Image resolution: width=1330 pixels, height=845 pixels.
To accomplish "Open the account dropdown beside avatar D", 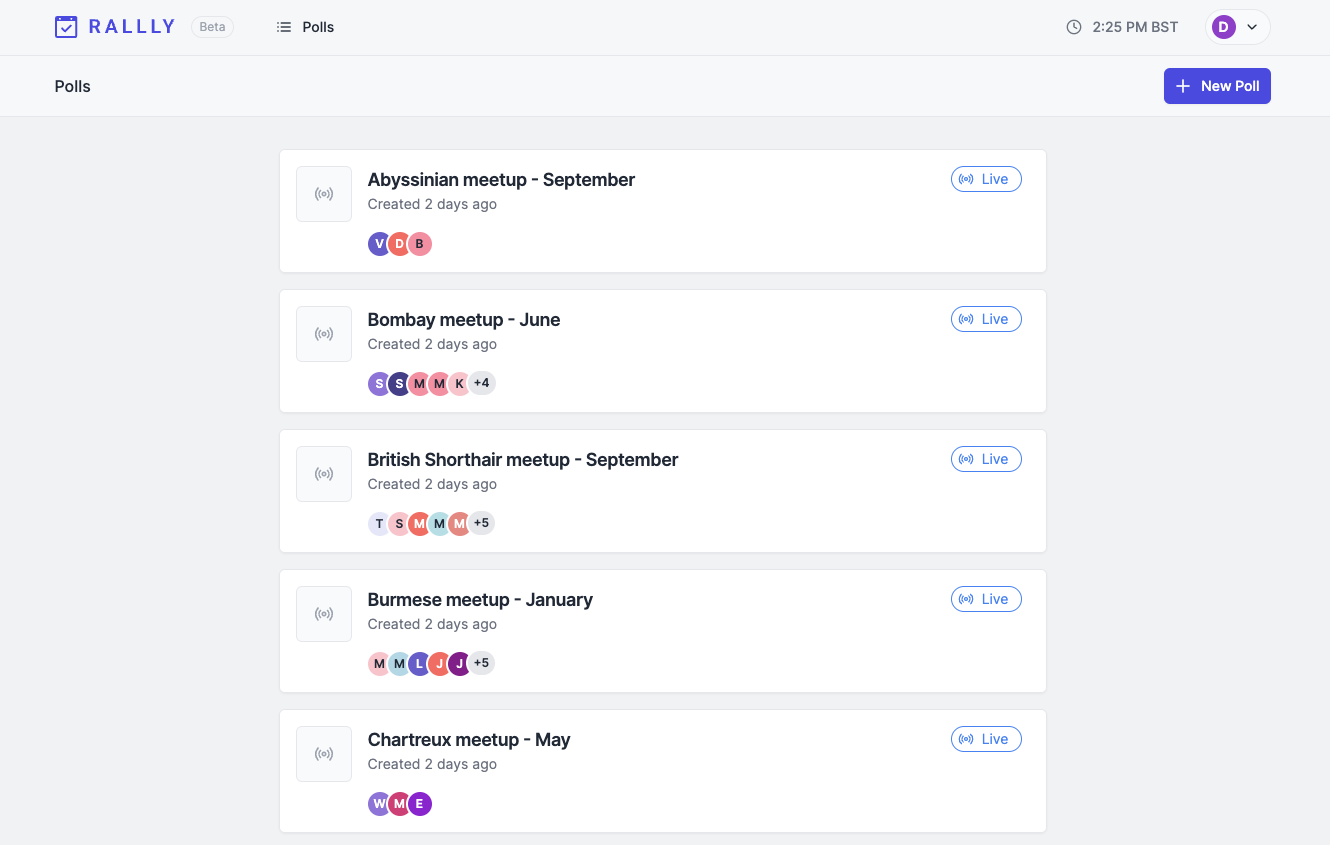I will [1251, 27].
